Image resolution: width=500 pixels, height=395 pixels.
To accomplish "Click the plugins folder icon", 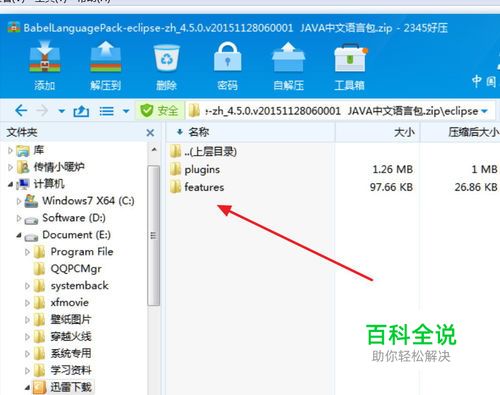I will click(175, 169).
